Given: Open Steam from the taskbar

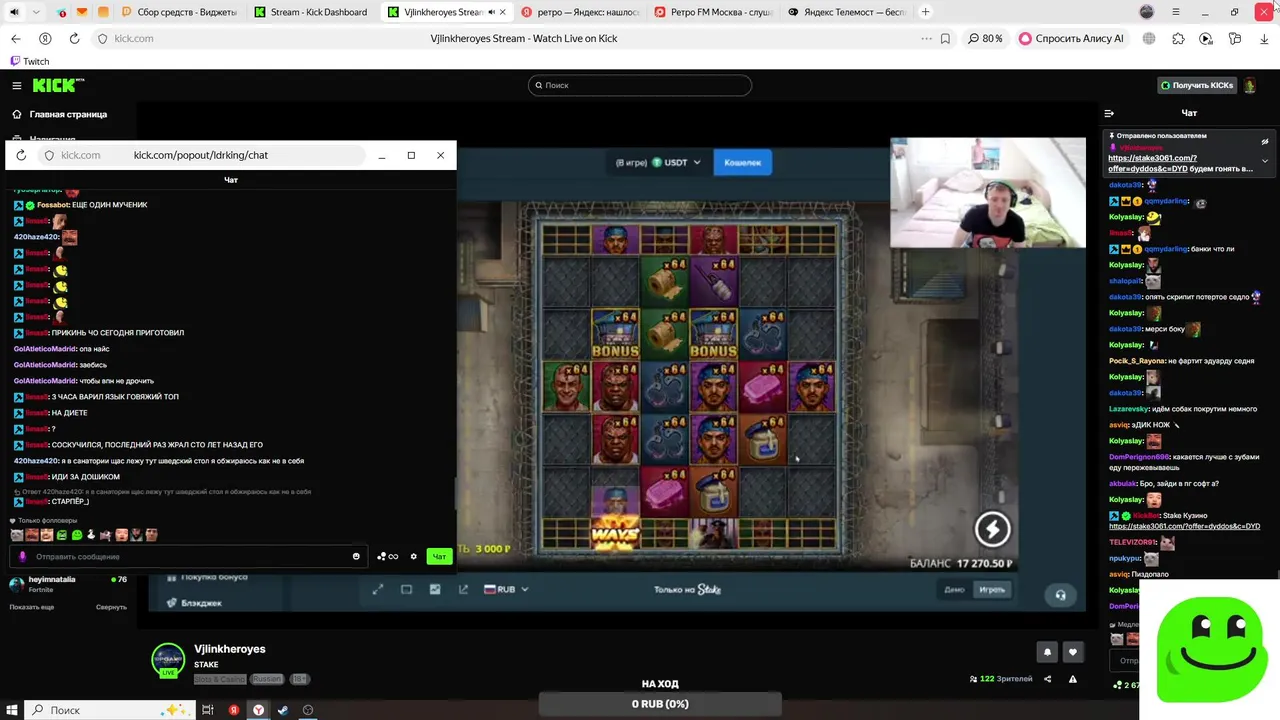Looking at the screenshot, I should pyautogui.click(x=283, y=710).
